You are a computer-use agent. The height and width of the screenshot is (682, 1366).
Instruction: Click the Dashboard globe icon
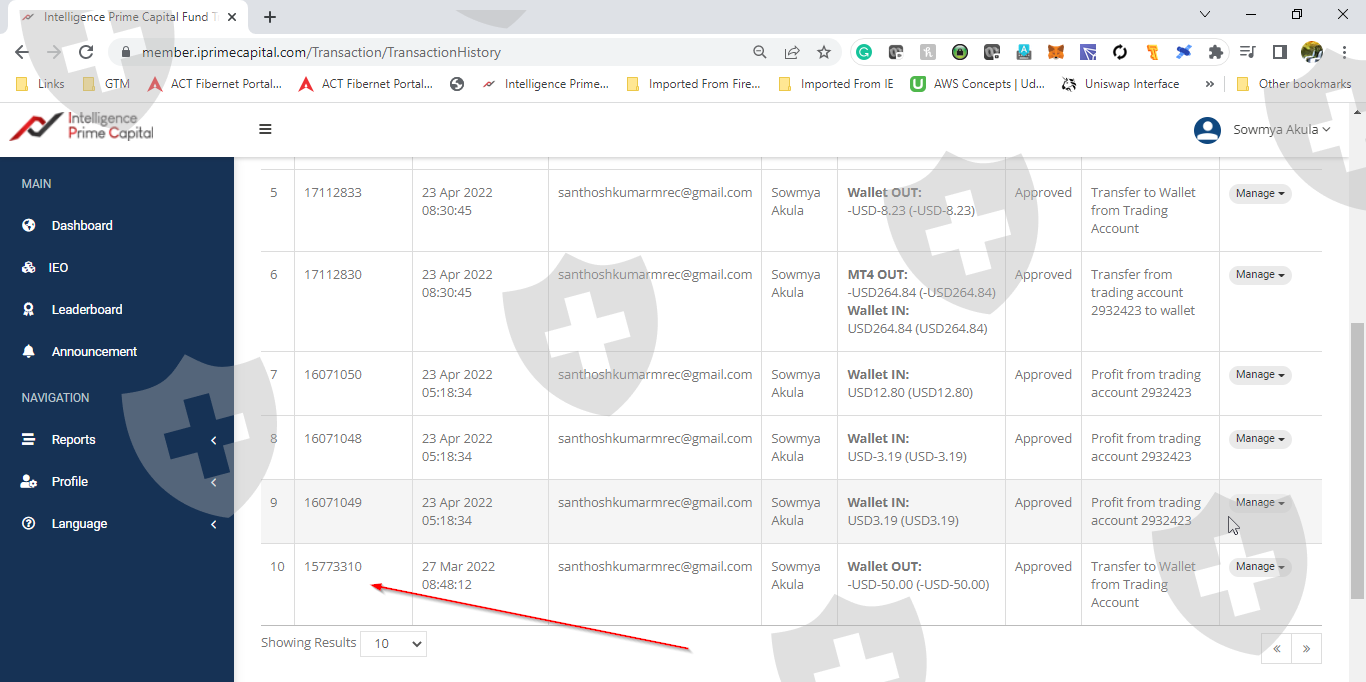(x=29, y=226)
